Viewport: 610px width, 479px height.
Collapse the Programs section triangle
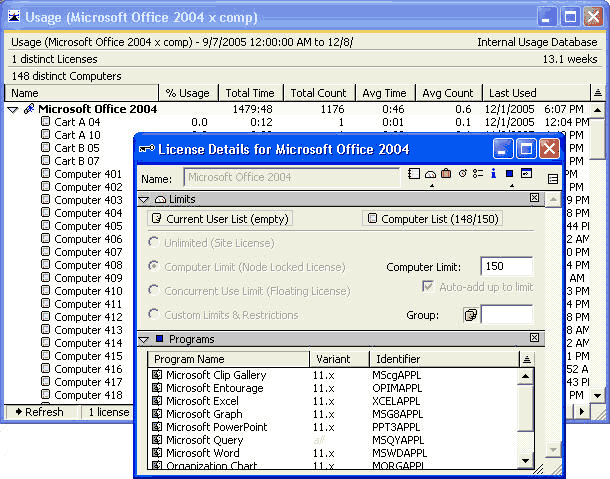(144, 340)
